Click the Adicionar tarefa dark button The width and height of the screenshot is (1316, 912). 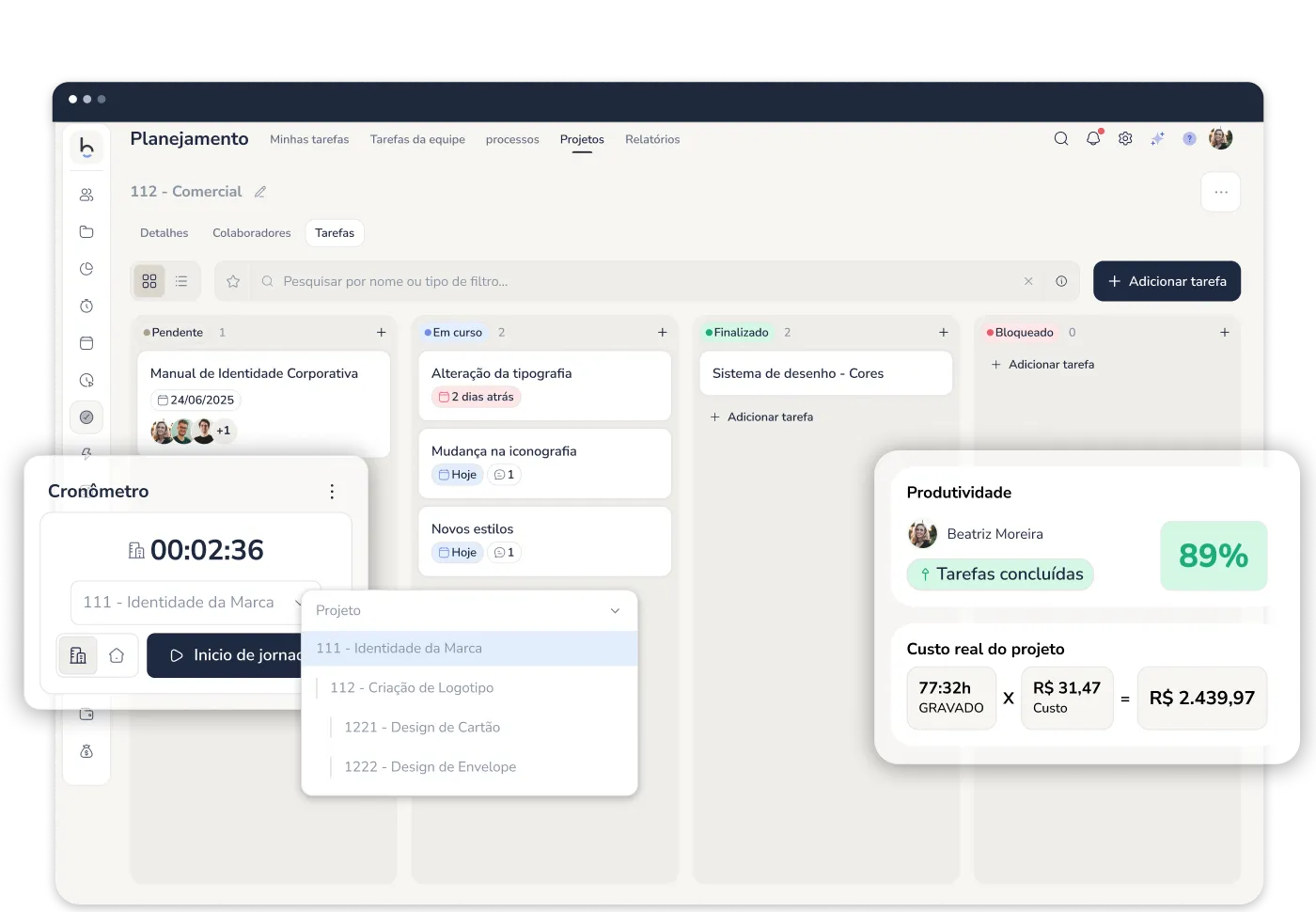point(1167,281)
